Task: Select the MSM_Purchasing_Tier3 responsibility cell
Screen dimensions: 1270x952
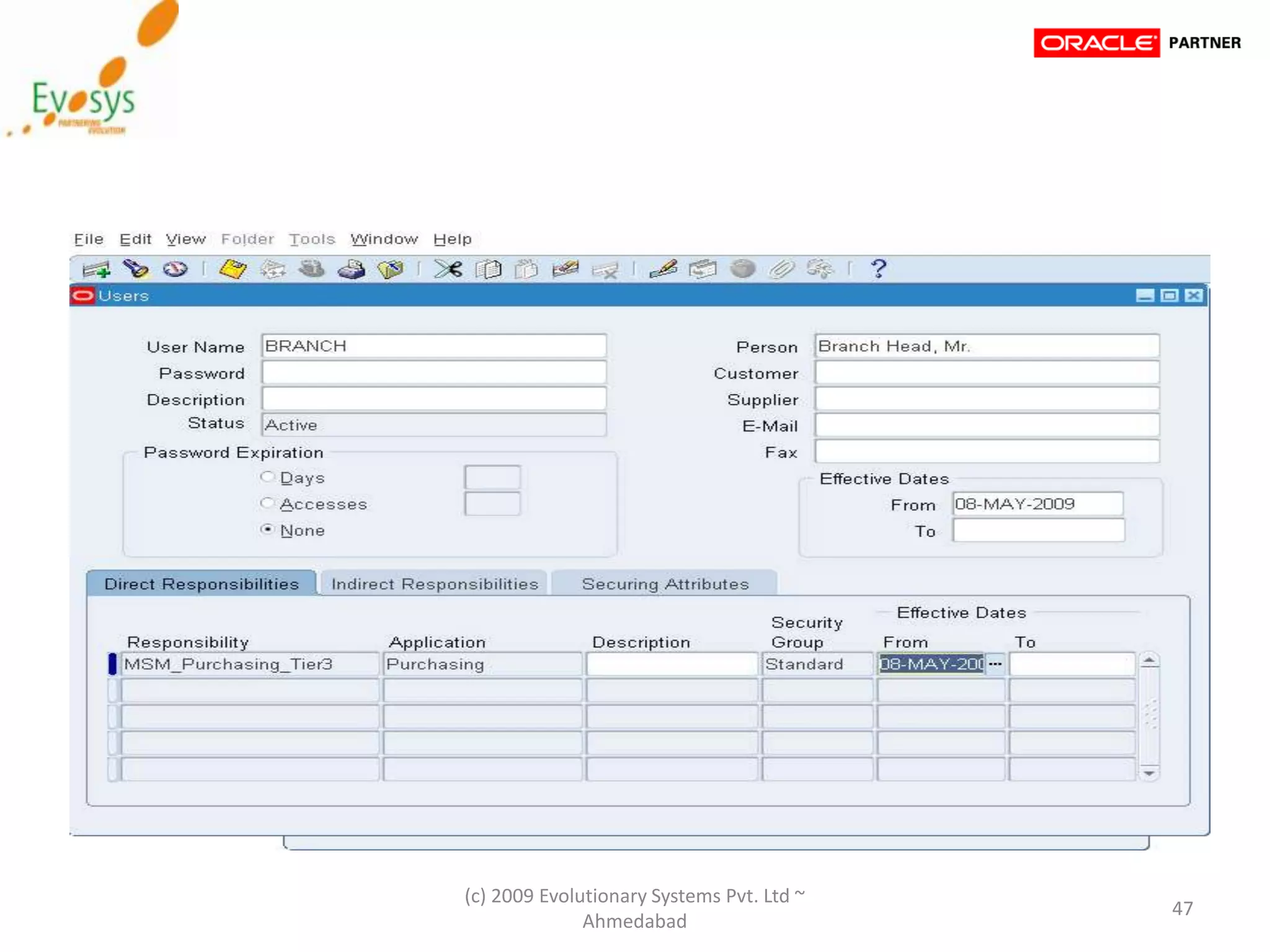Action: (x=250, y=664)
